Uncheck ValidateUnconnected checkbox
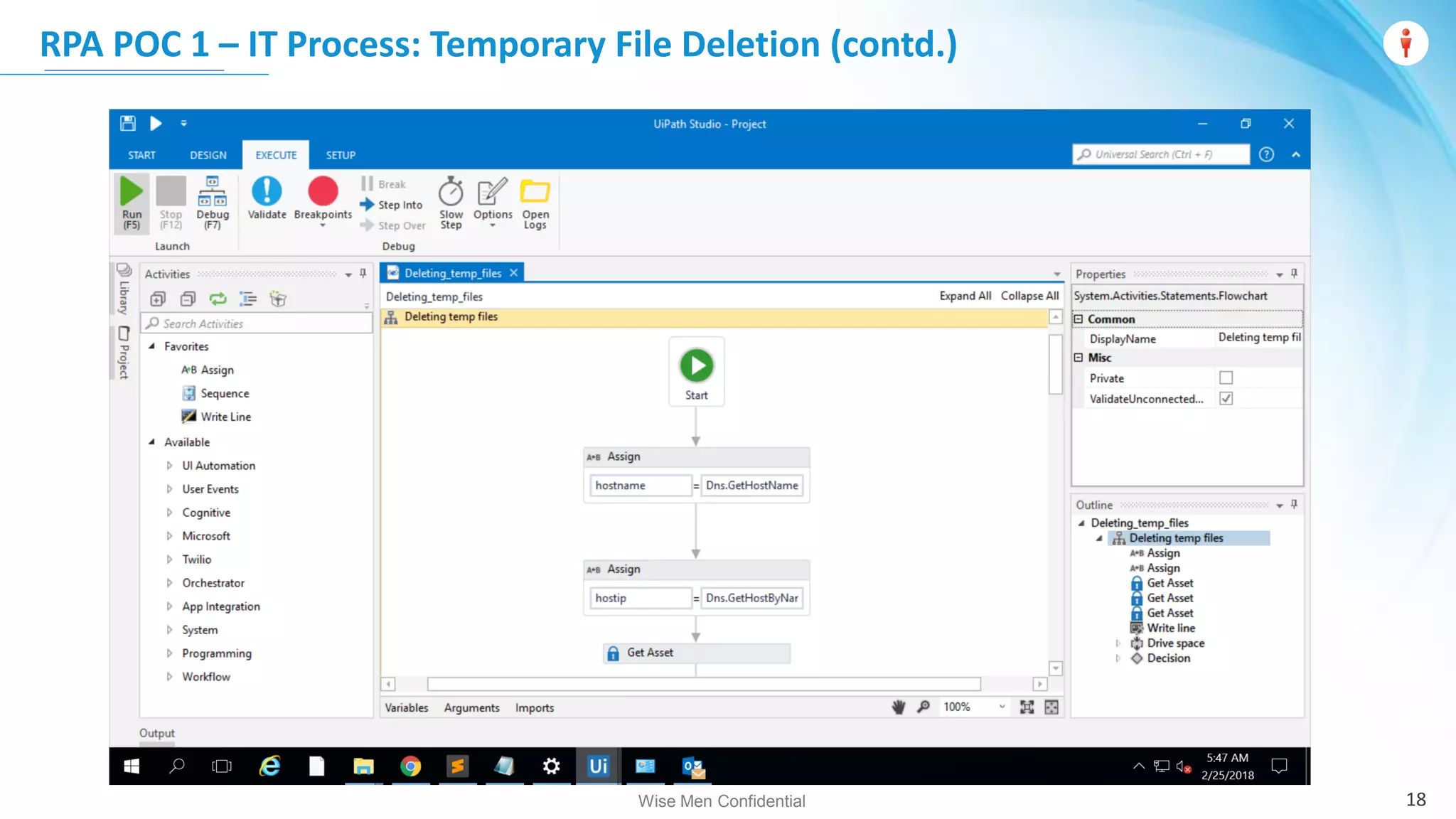The width and height of the screenshot is (1456, 819). pos(1226,398)
